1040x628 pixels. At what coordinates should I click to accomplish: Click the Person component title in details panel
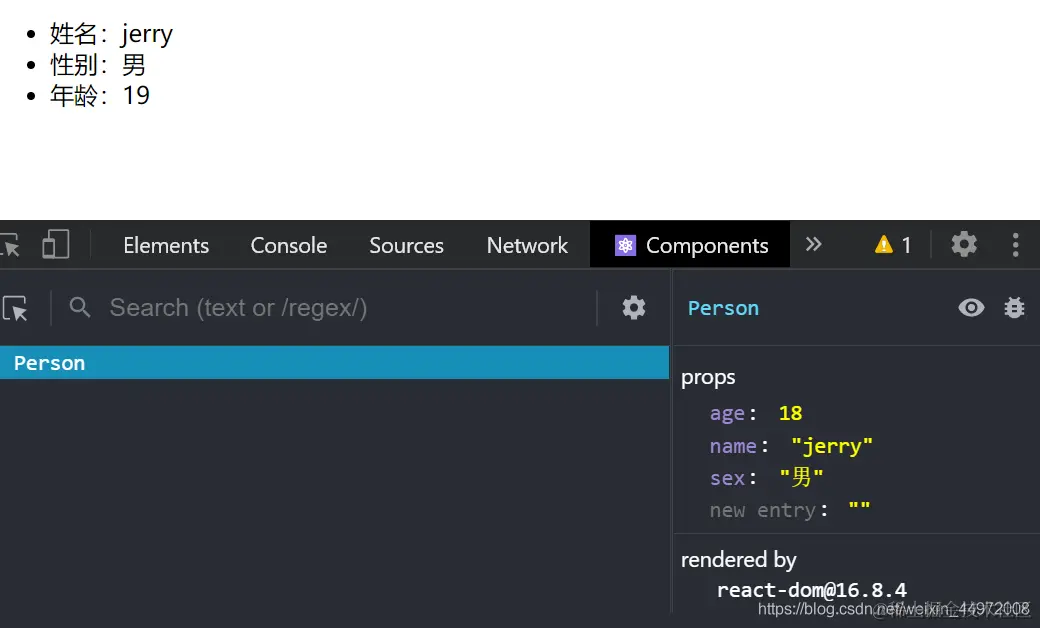tap(723, 308)
